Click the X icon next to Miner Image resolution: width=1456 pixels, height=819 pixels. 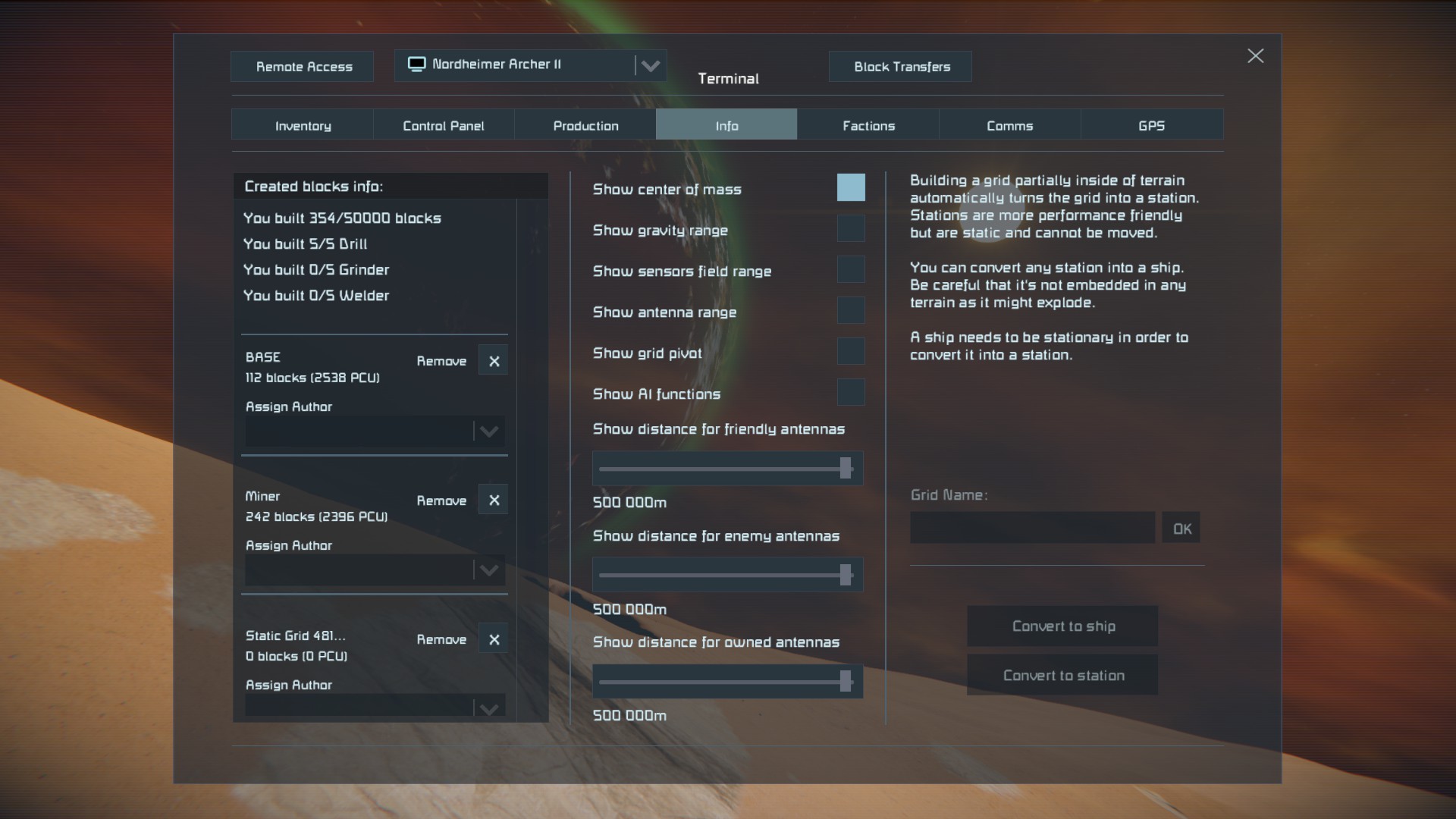[x=494, y=500]
